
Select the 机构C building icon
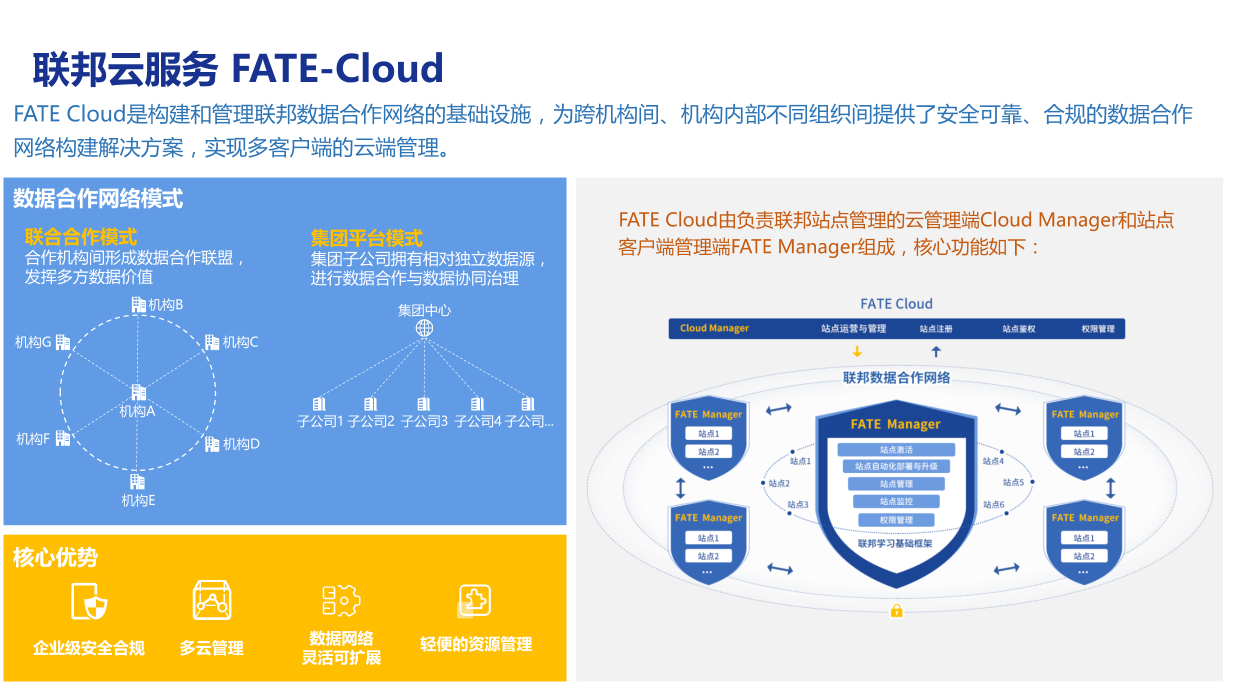[x=212, y=342]
